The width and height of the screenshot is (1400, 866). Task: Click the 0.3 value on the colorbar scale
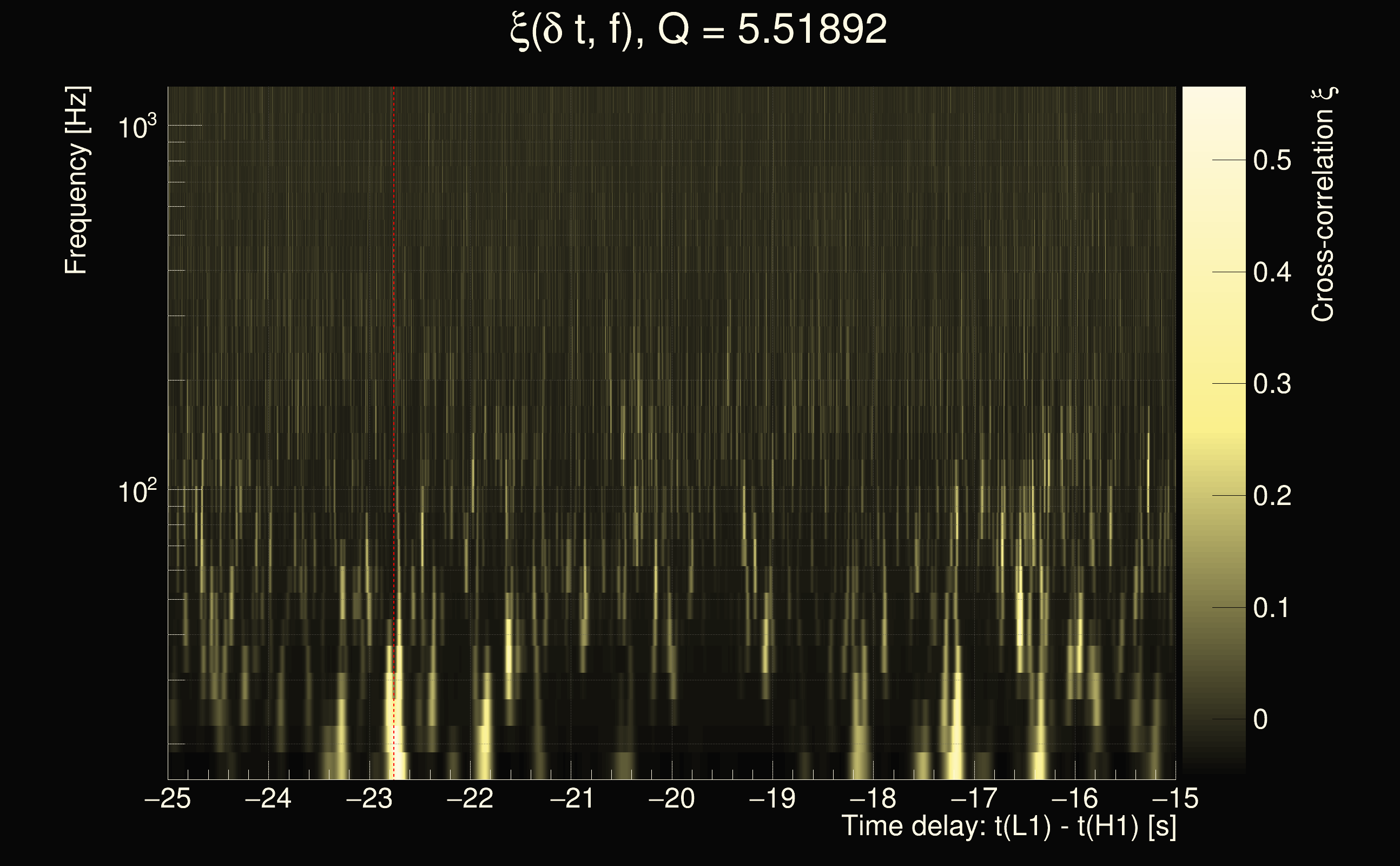click(1272, 384)
